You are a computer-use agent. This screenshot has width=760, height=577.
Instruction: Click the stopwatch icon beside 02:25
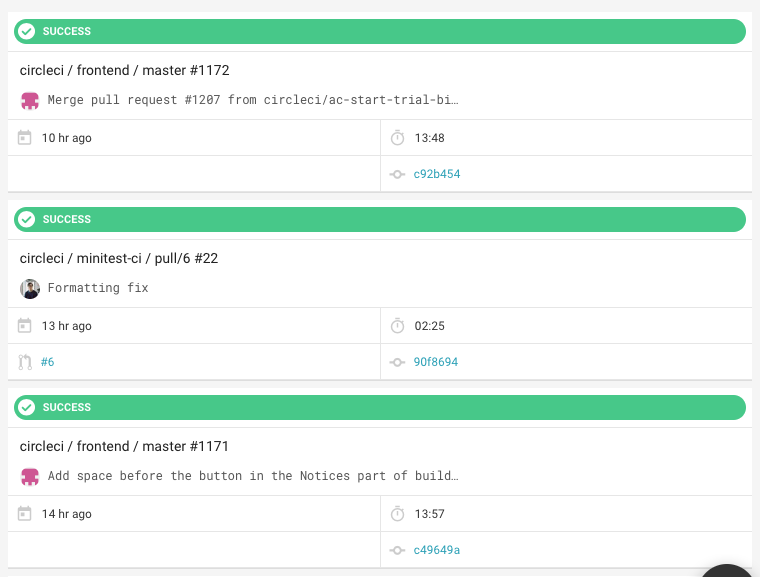pos(397,326)
